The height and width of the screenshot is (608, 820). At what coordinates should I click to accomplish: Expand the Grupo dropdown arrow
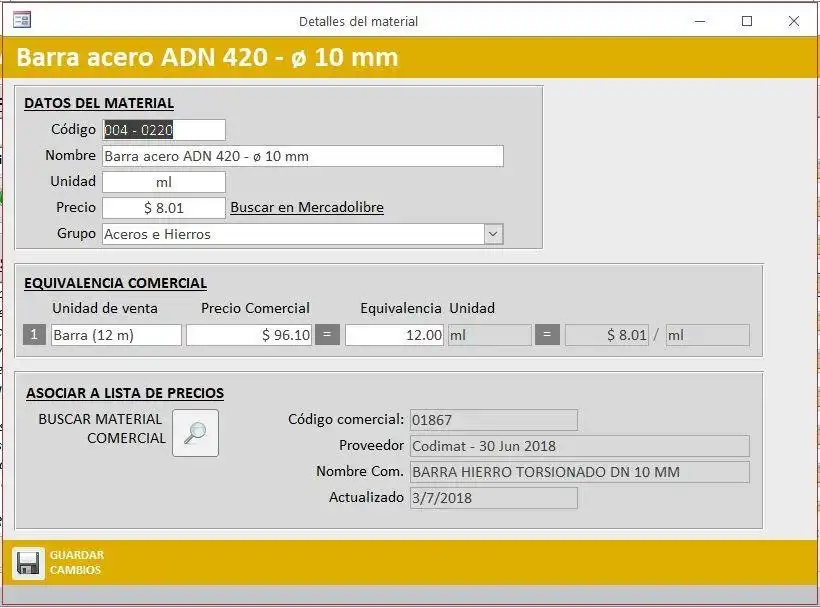click(x=493, y=234)
